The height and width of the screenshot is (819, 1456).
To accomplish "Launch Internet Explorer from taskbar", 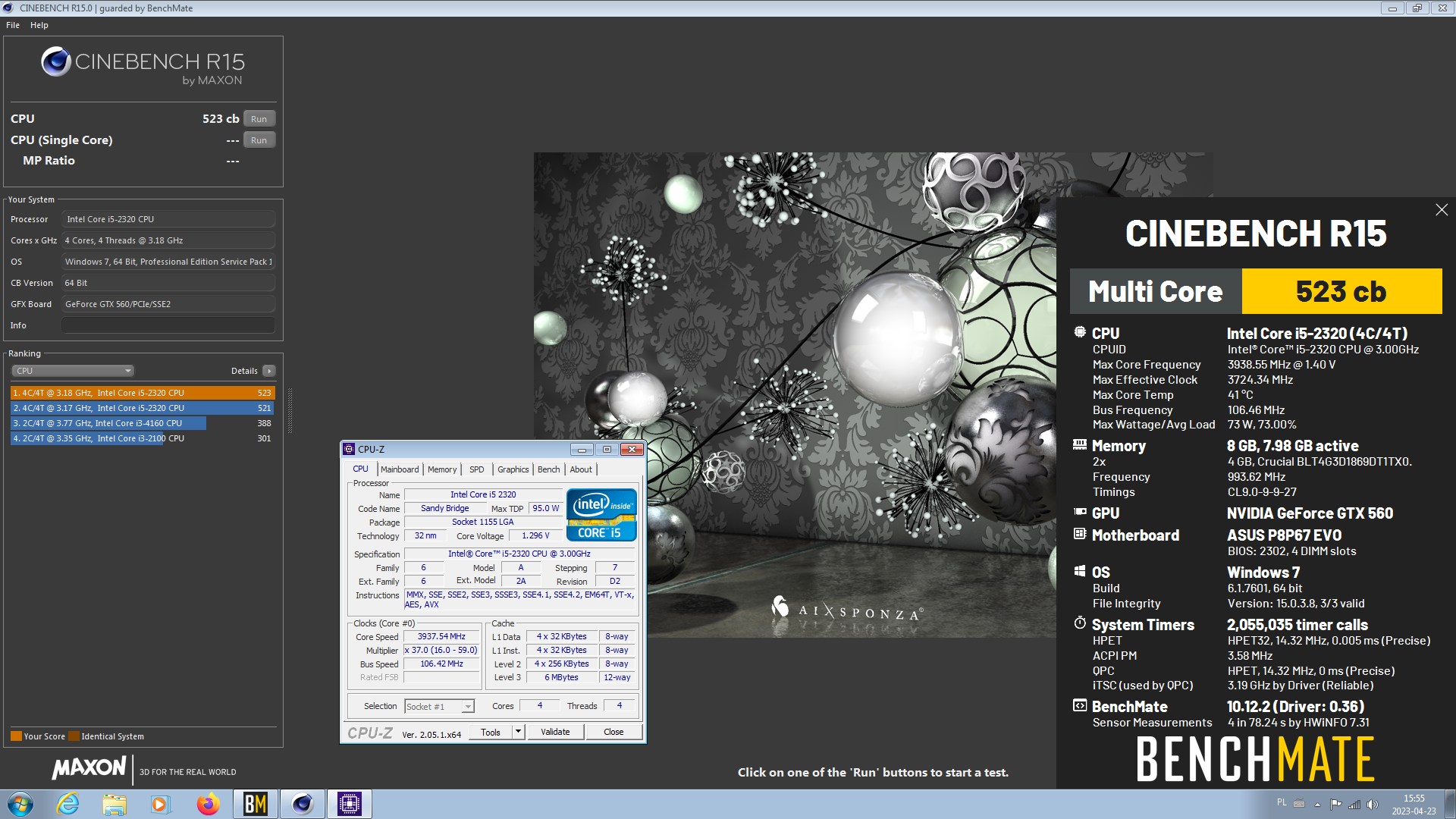I will coord(67,804).
